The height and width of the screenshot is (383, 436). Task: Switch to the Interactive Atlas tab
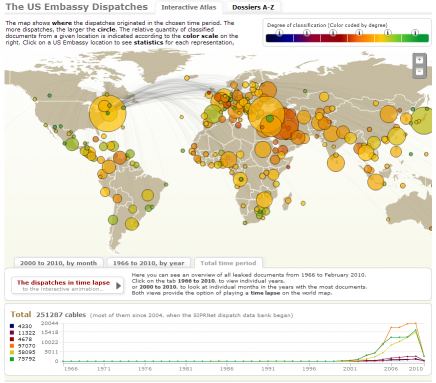pos(189,7)
